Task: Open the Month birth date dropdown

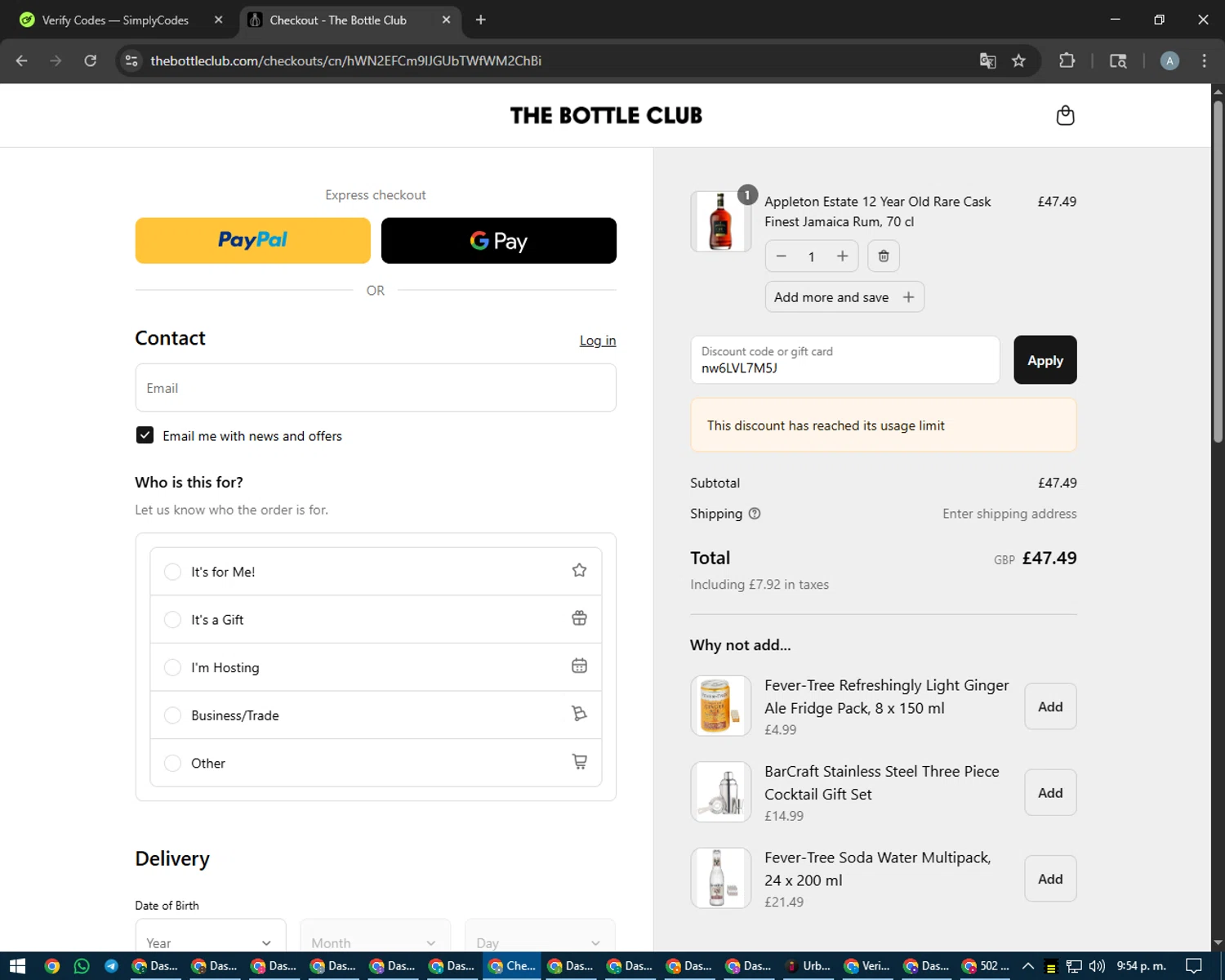Action: click(375, 936)
